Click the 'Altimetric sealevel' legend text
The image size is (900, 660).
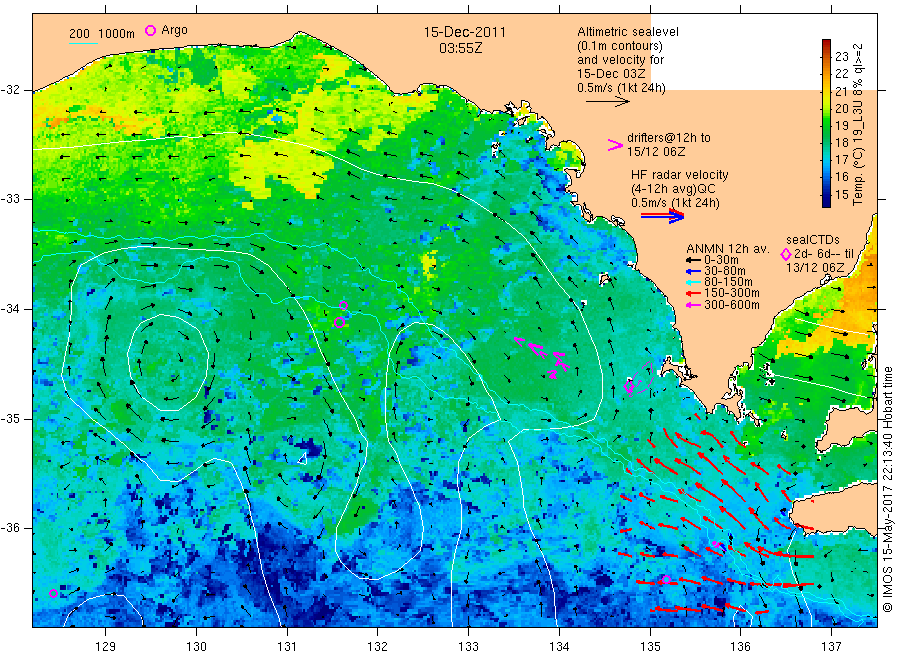[x=628, y=32]
